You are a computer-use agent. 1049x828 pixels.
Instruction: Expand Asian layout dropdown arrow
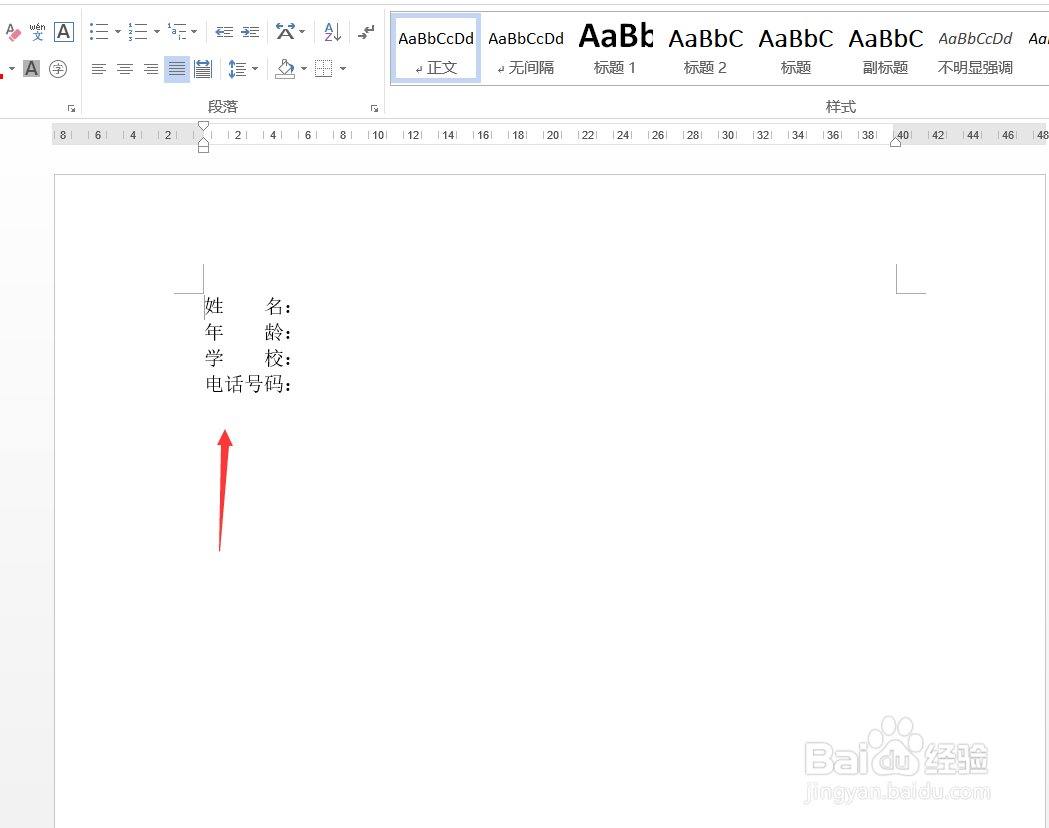(302, 31)
